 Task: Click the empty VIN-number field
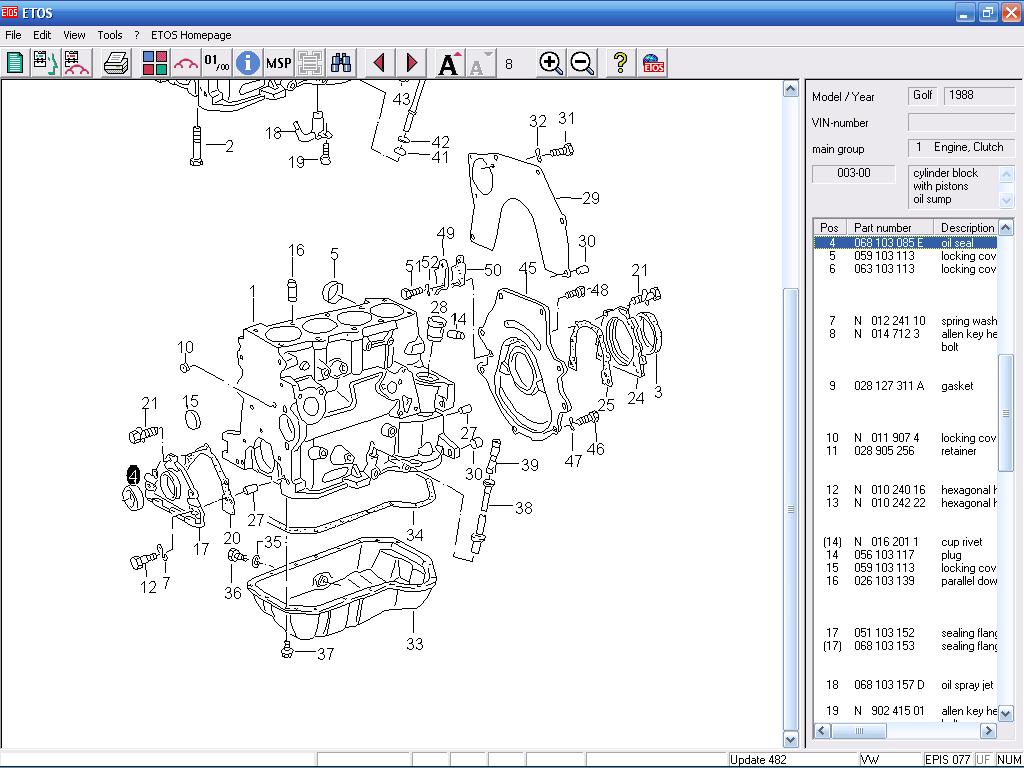pyautogui.click(x=961, y=122)
